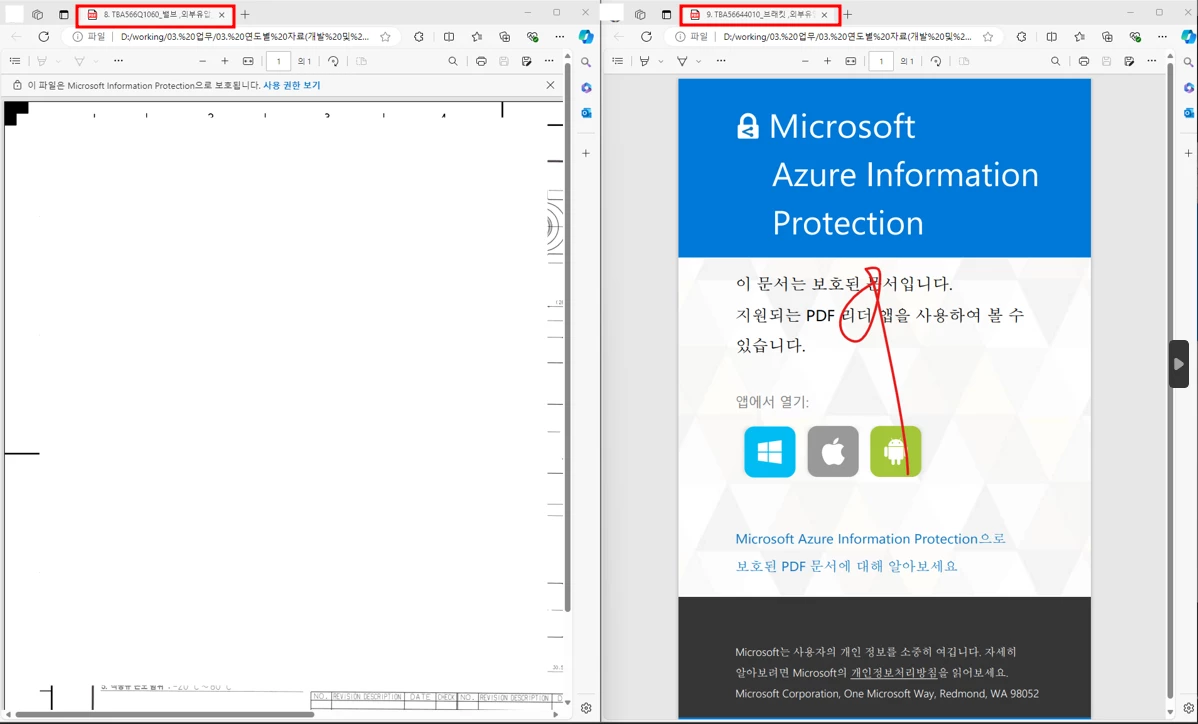Open Copilot in the left window
The width and height of the screenshot is (1198, 724).
[x=586, y=37]
